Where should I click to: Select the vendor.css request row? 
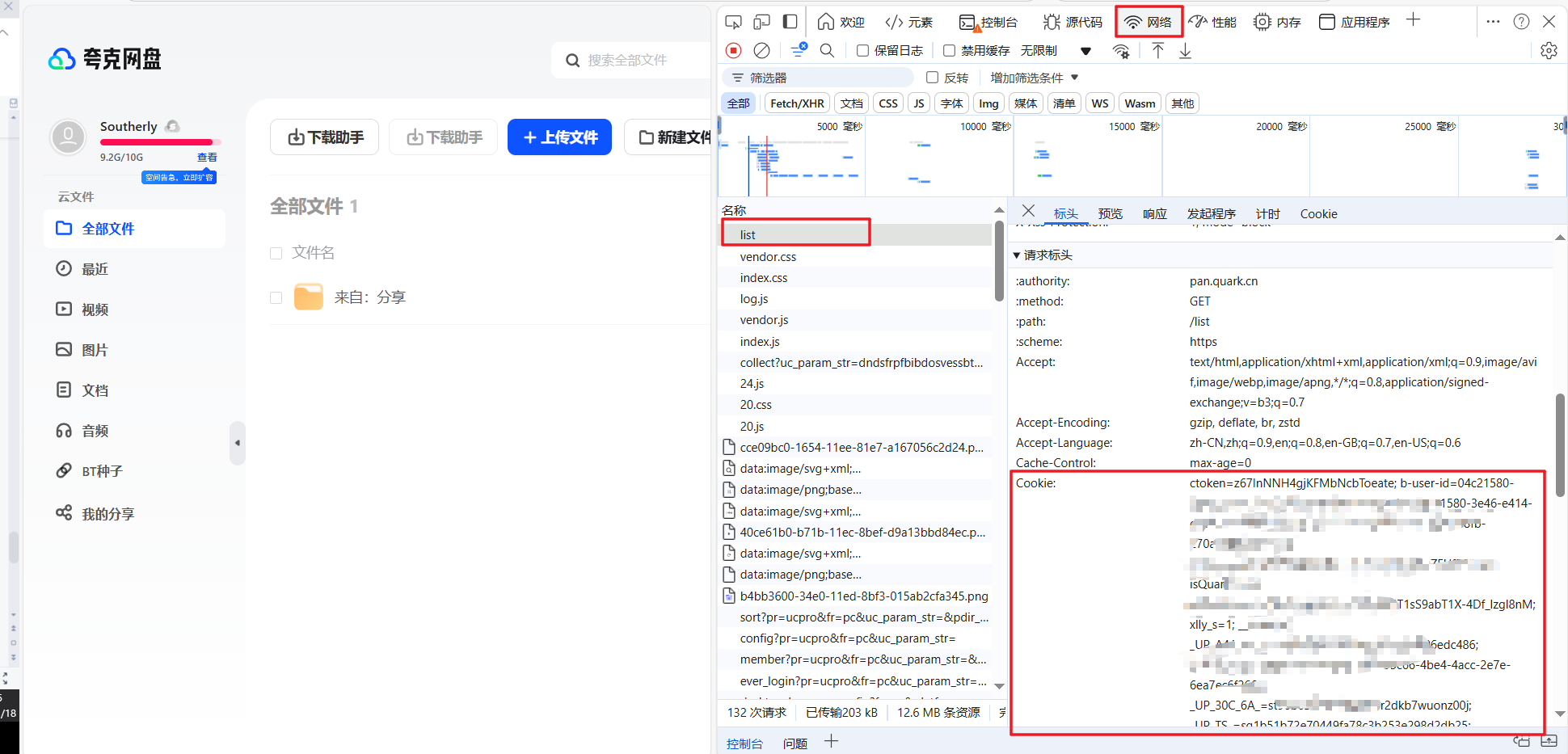click(855, 257)
